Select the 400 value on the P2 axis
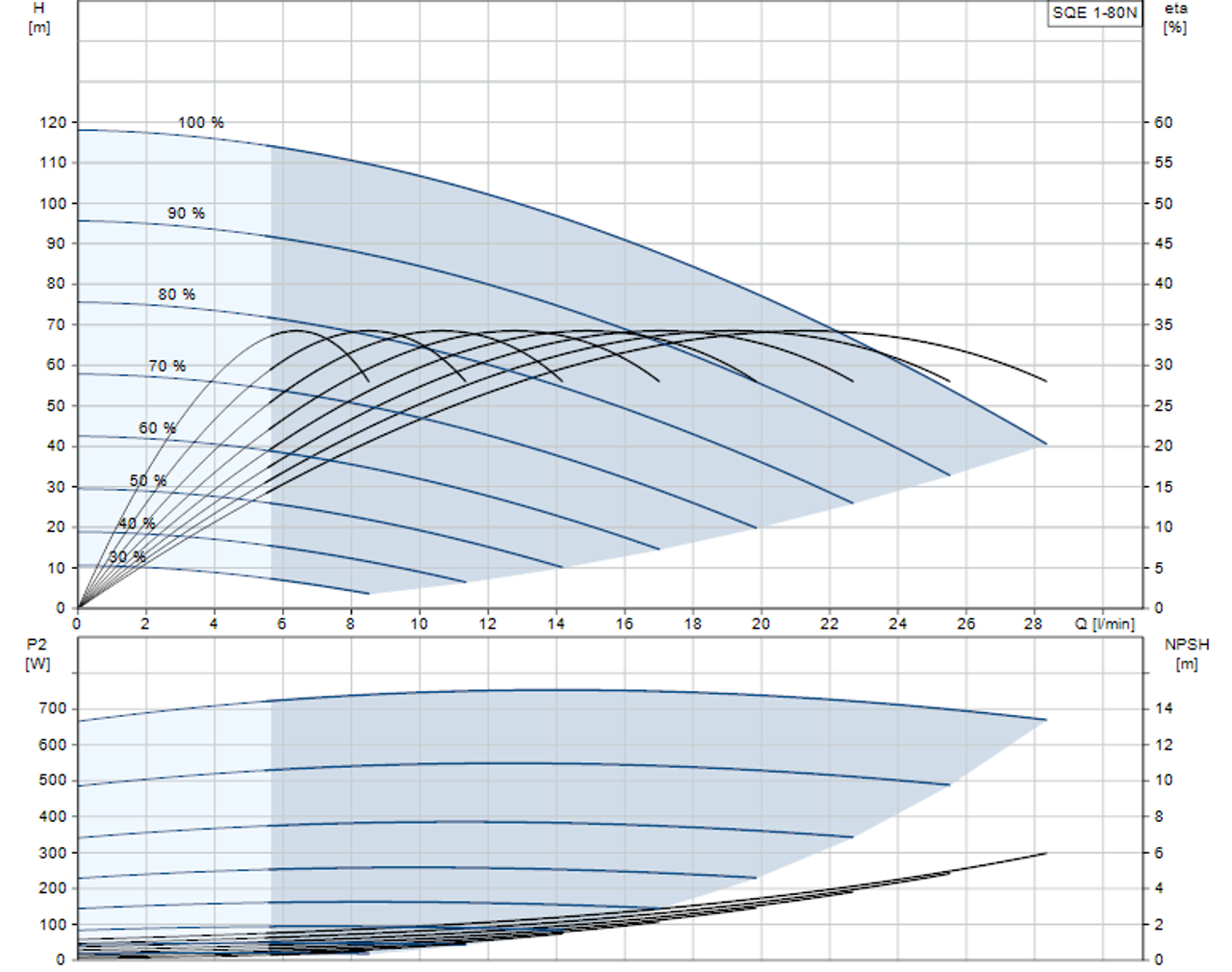 (53, 816)
